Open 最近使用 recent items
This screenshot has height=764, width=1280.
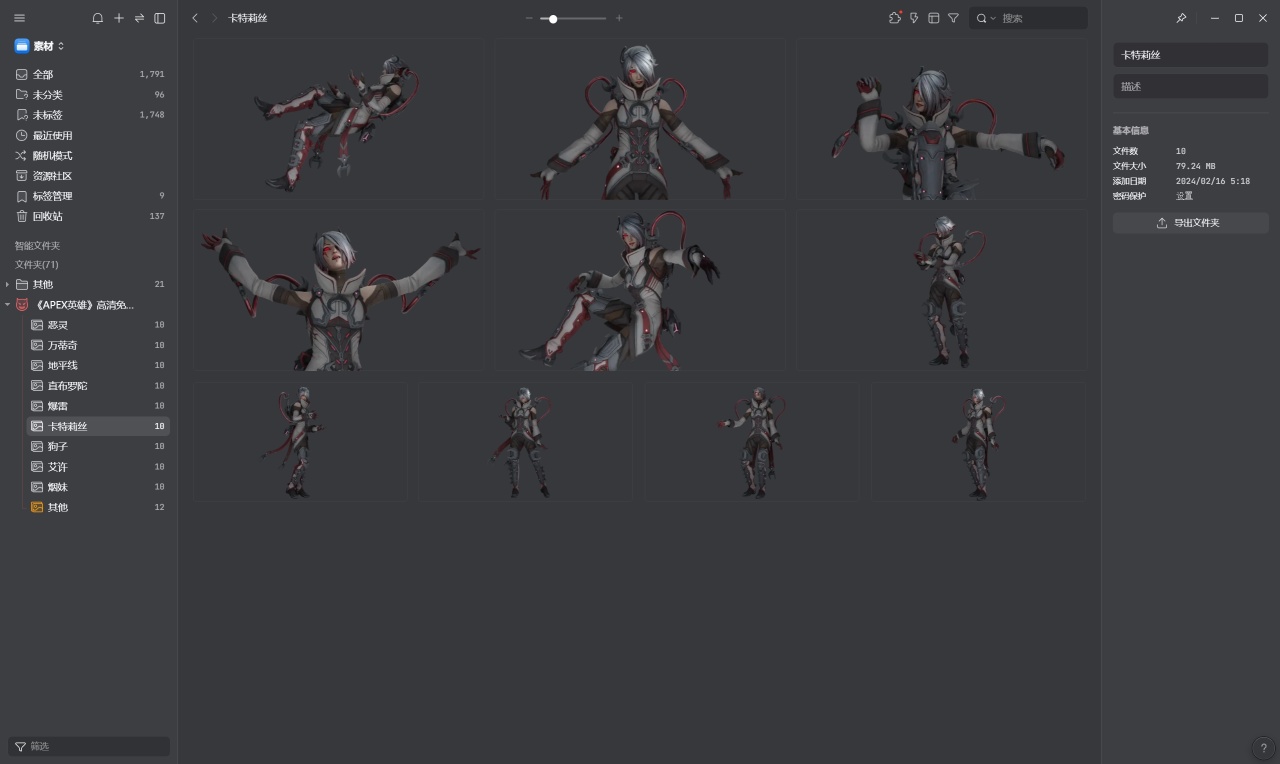pos(89,135)
